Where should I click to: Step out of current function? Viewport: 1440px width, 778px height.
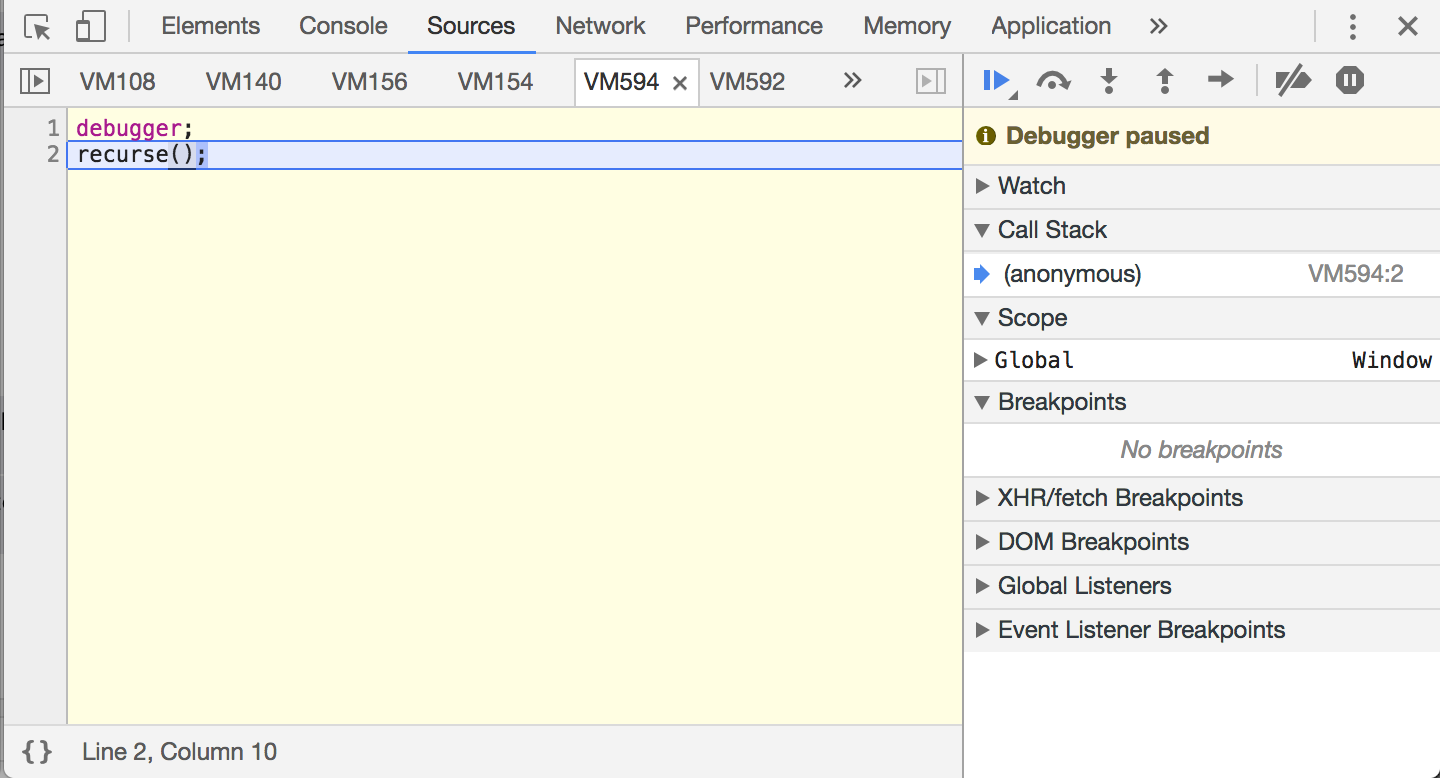pyautogui.click(x=1165, y=81)
